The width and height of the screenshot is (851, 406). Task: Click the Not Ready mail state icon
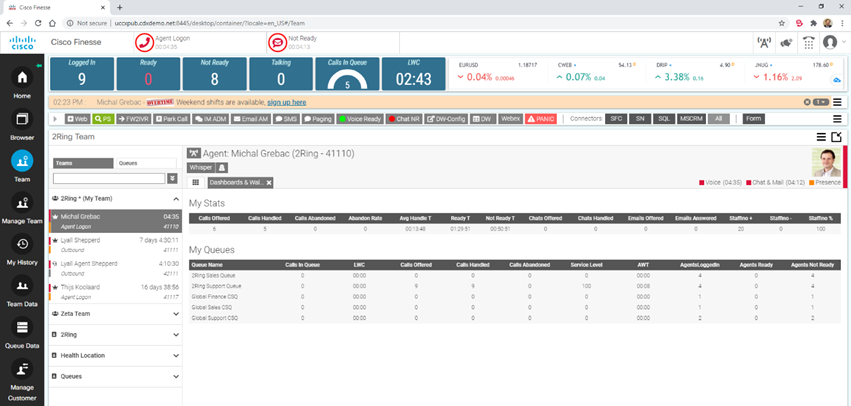277,42
